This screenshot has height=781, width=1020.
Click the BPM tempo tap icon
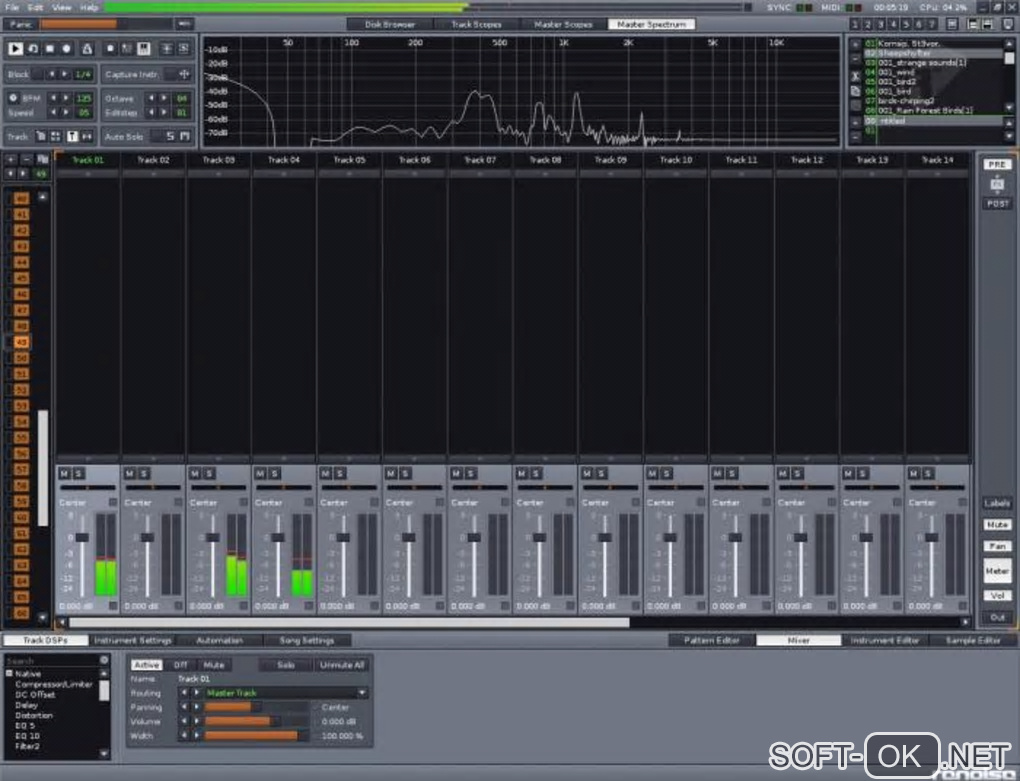tap(13, 98)
